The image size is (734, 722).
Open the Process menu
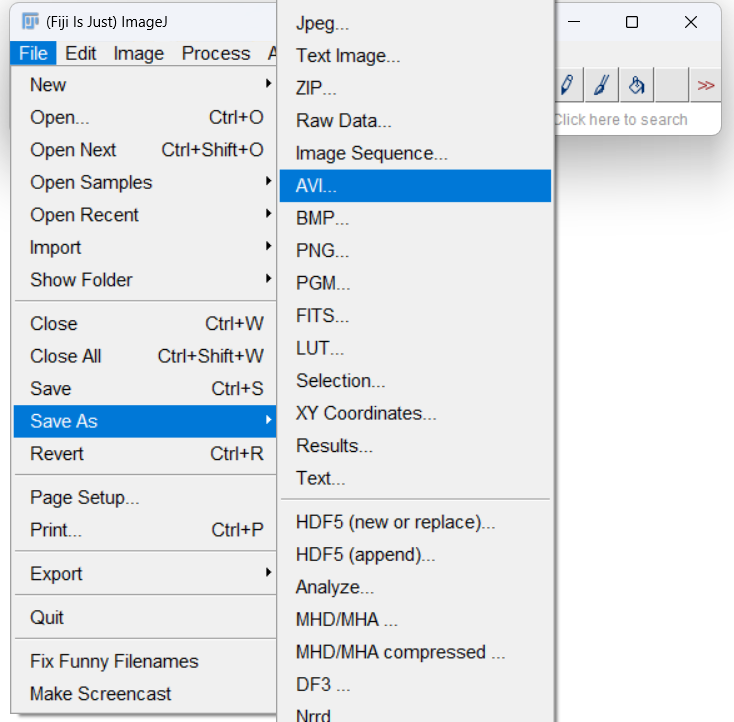(x=216, y=53)
